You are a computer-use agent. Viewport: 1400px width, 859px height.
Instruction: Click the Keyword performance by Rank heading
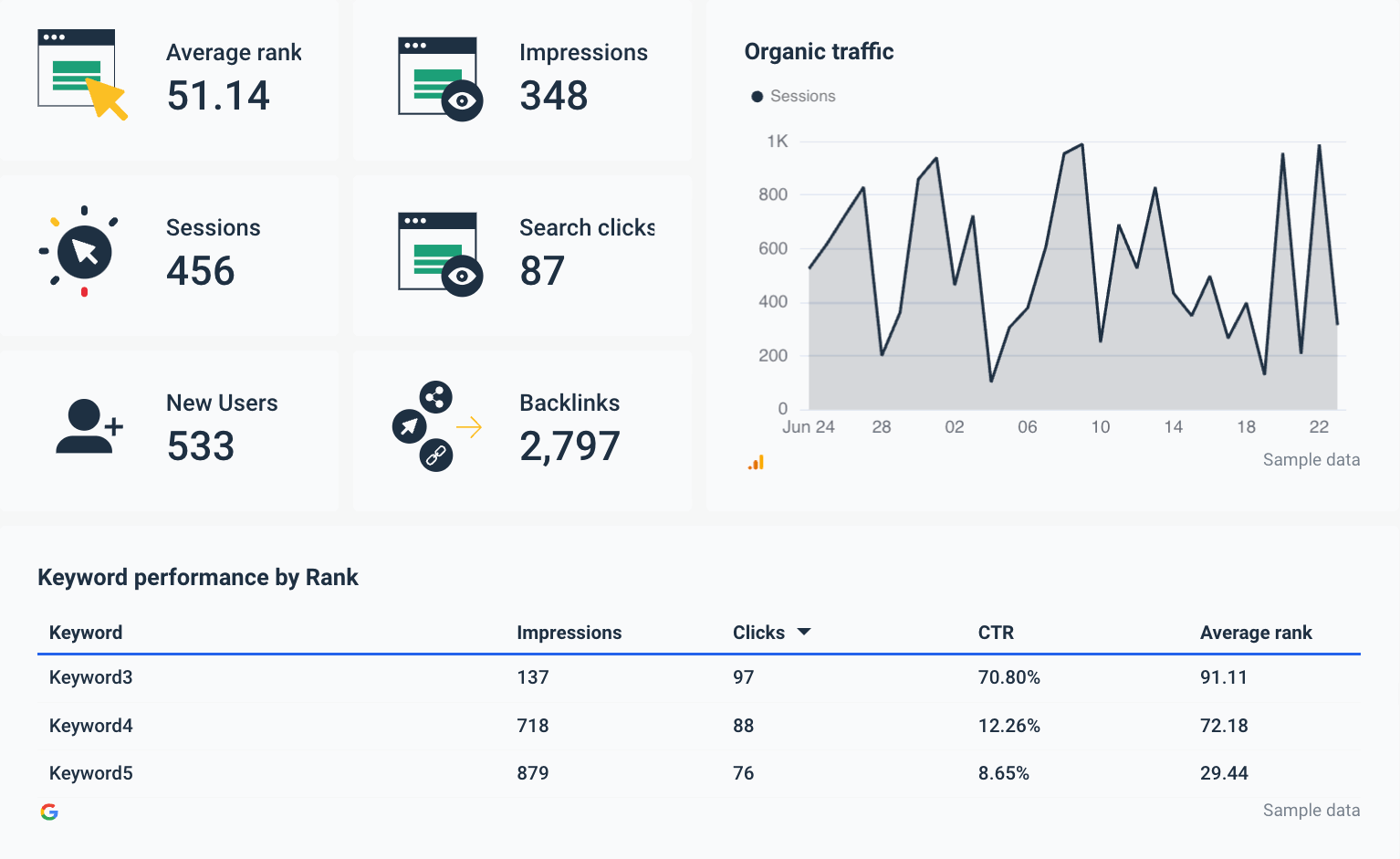(198, 578)
